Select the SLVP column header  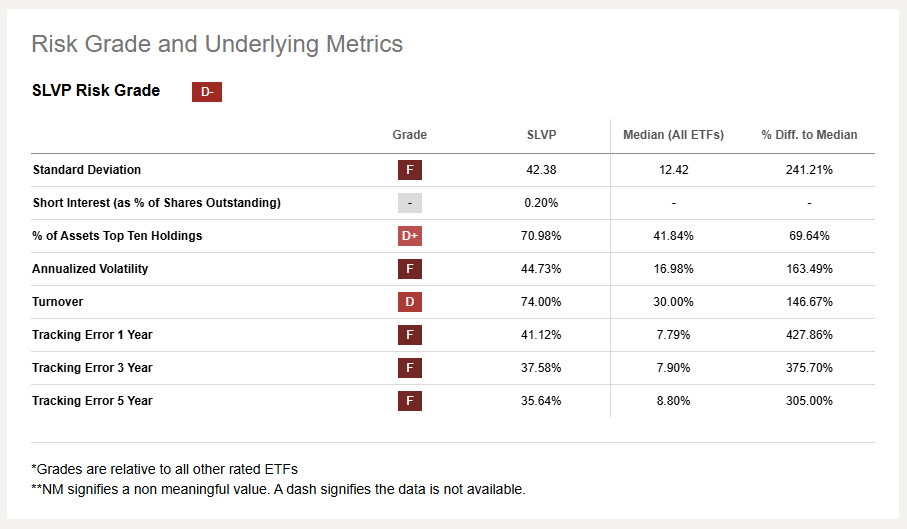(542, 135)
